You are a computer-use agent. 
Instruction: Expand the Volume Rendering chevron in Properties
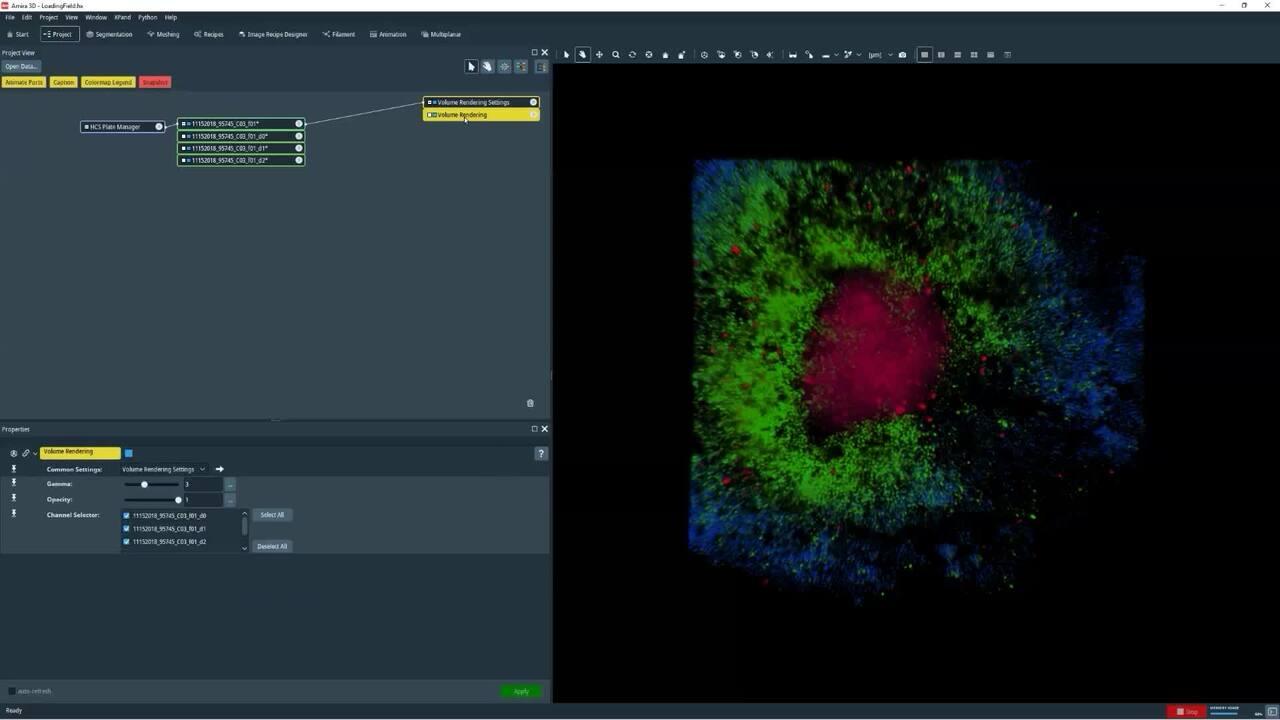[35, 453]
